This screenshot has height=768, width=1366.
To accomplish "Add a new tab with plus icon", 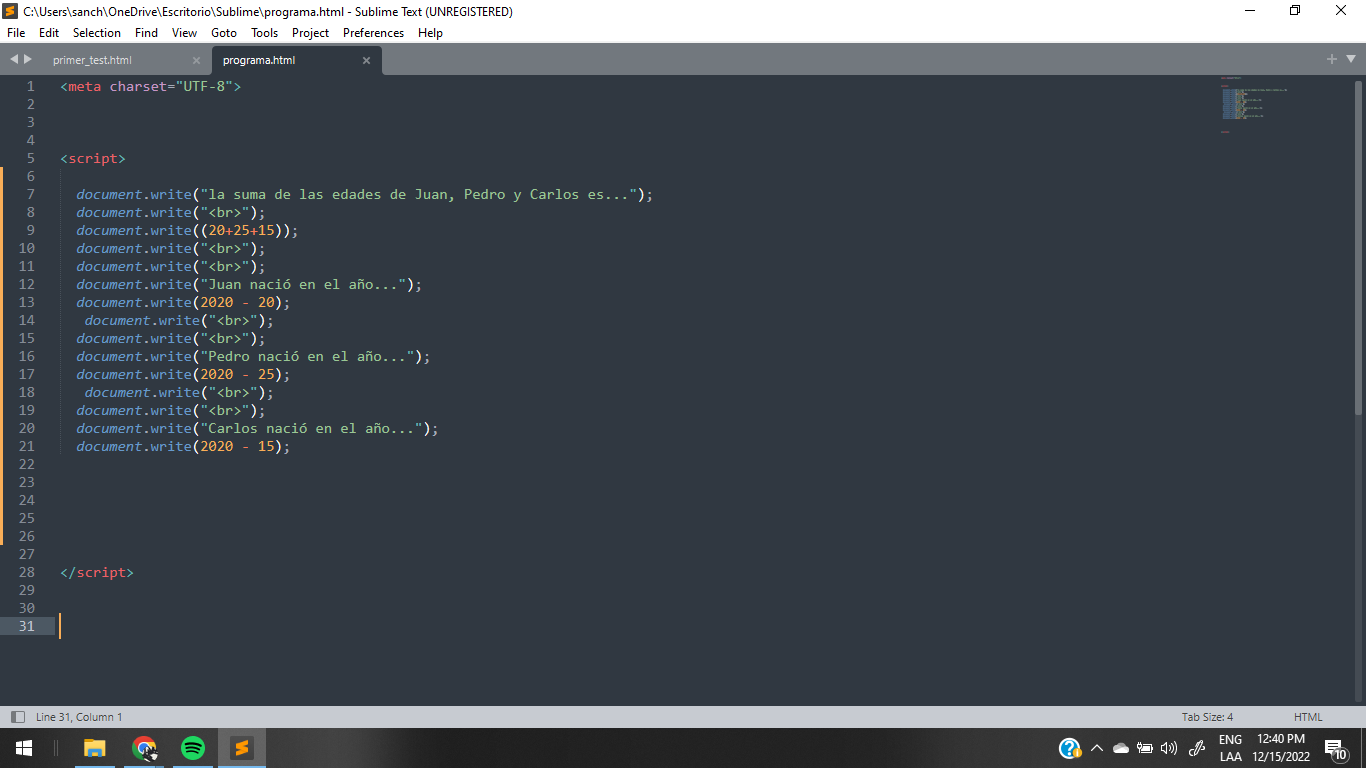I will pos(1332,60).
